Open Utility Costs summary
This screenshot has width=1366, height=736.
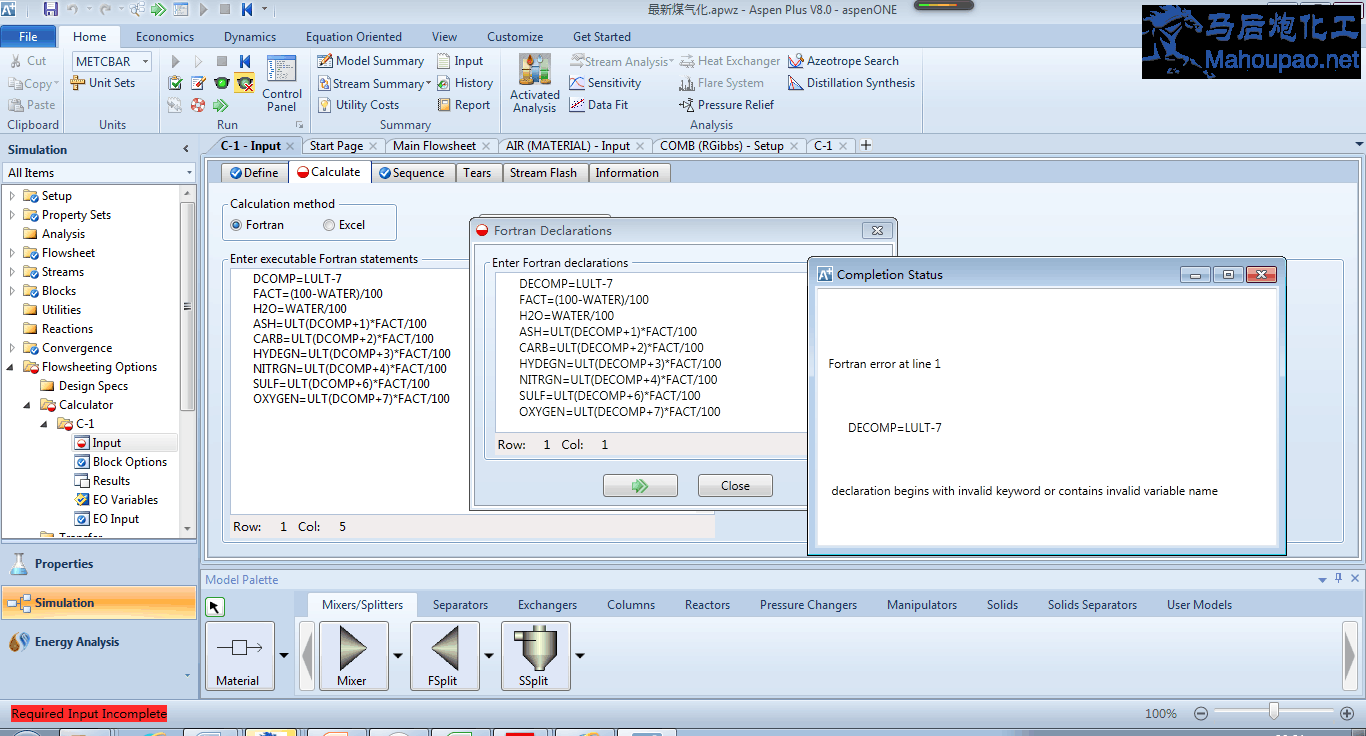pos(359,105)
